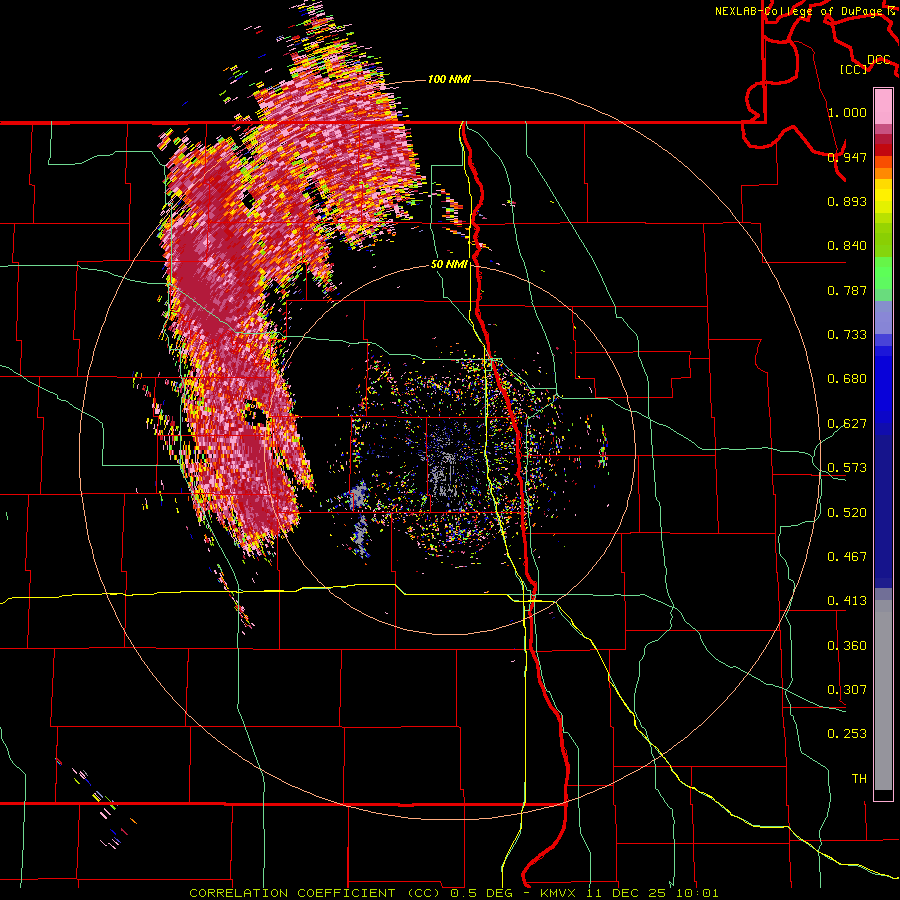Screen dimensions: 900x900
Task: Pick the lavender color bar segment
Action: pyautogui.click(x=883, y=317)
